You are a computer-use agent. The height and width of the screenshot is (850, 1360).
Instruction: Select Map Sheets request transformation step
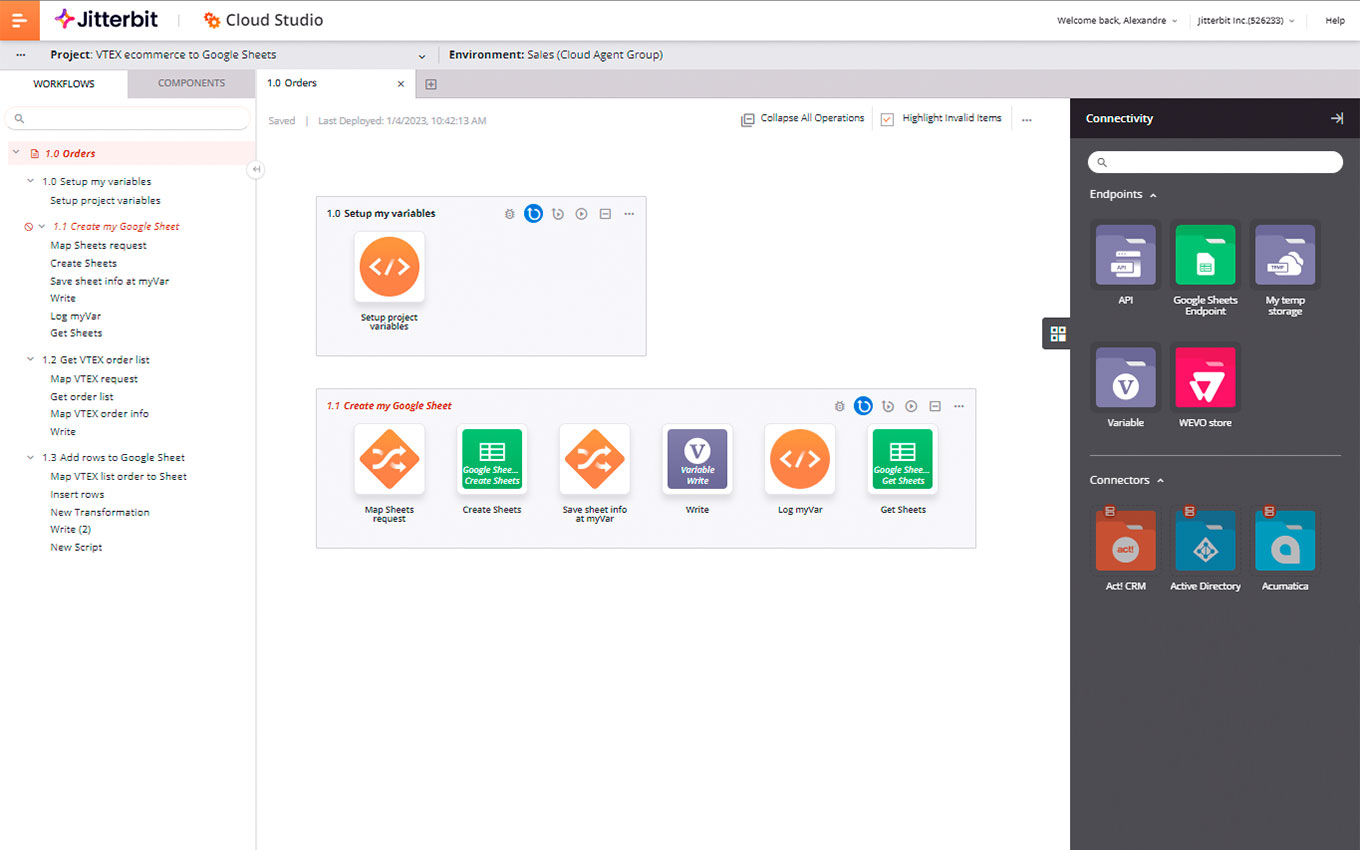tap(389, 459)
